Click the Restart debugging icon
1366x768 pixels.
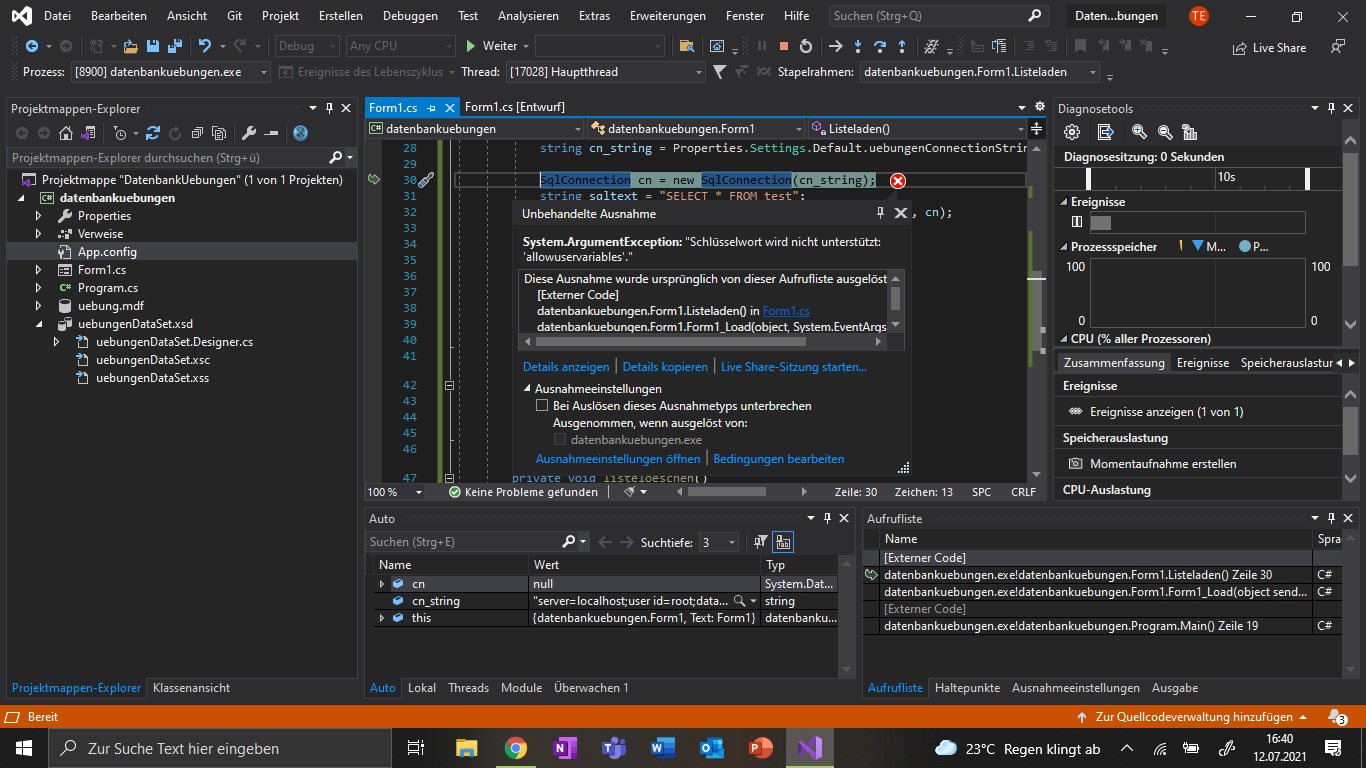pyautogui.click(x=806, y=46)
